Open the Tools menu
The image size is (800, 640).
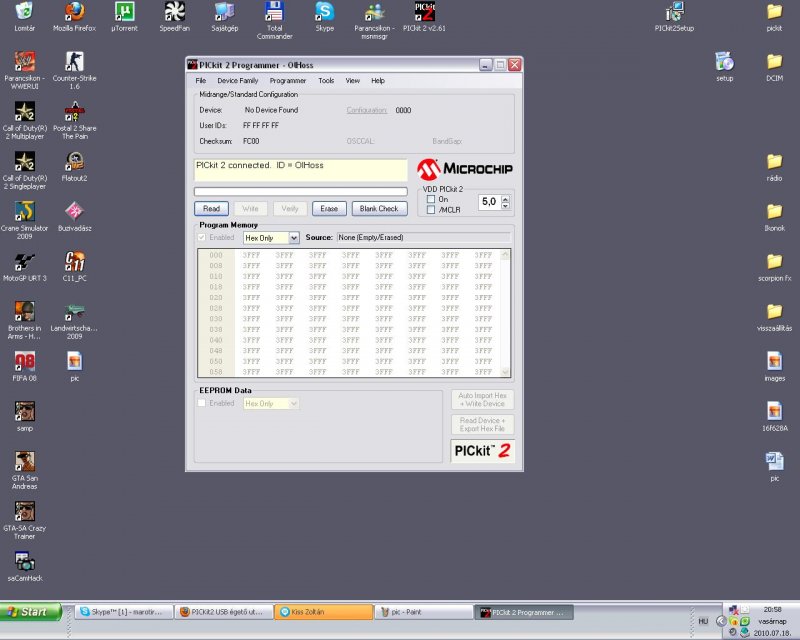(x=326, y=81)
